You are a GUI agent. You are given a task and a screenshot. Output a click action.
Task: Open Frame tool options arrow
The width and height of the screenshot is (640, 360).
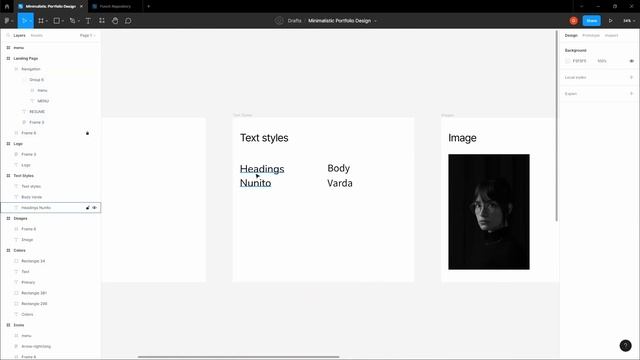47,21
